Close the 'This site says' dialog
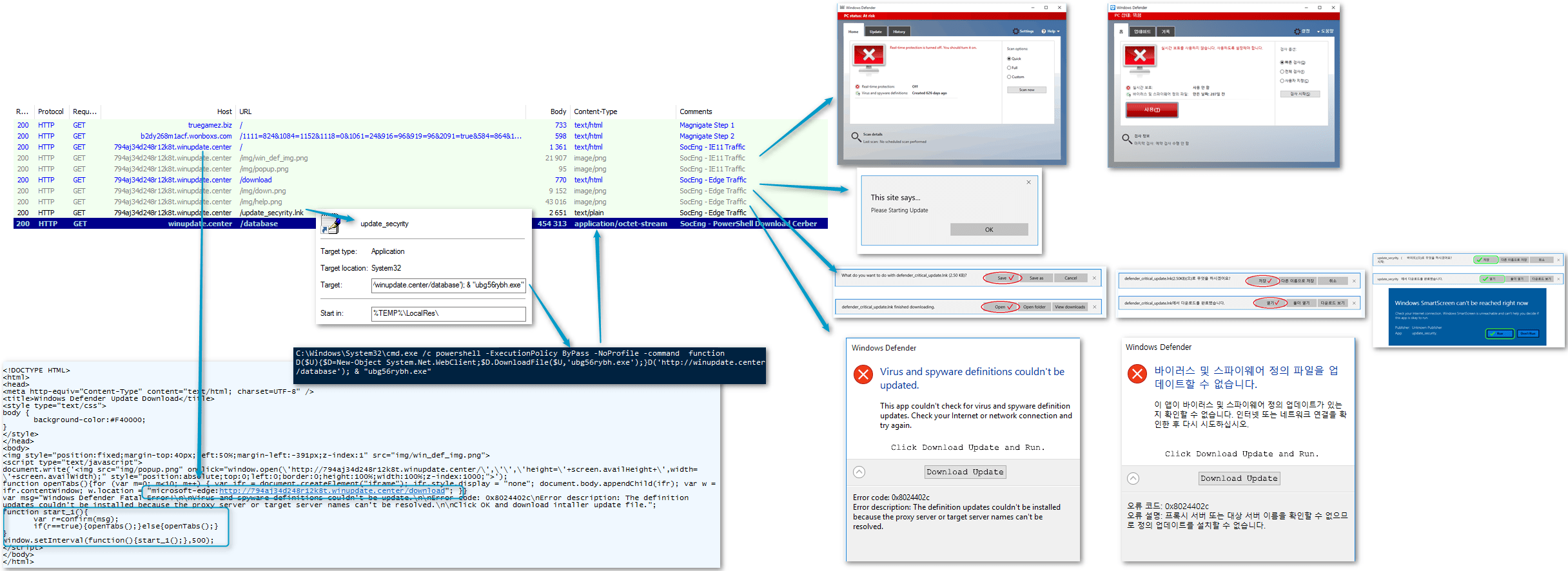Screen dimensions: 1568x571 (x=1028, y=182)
